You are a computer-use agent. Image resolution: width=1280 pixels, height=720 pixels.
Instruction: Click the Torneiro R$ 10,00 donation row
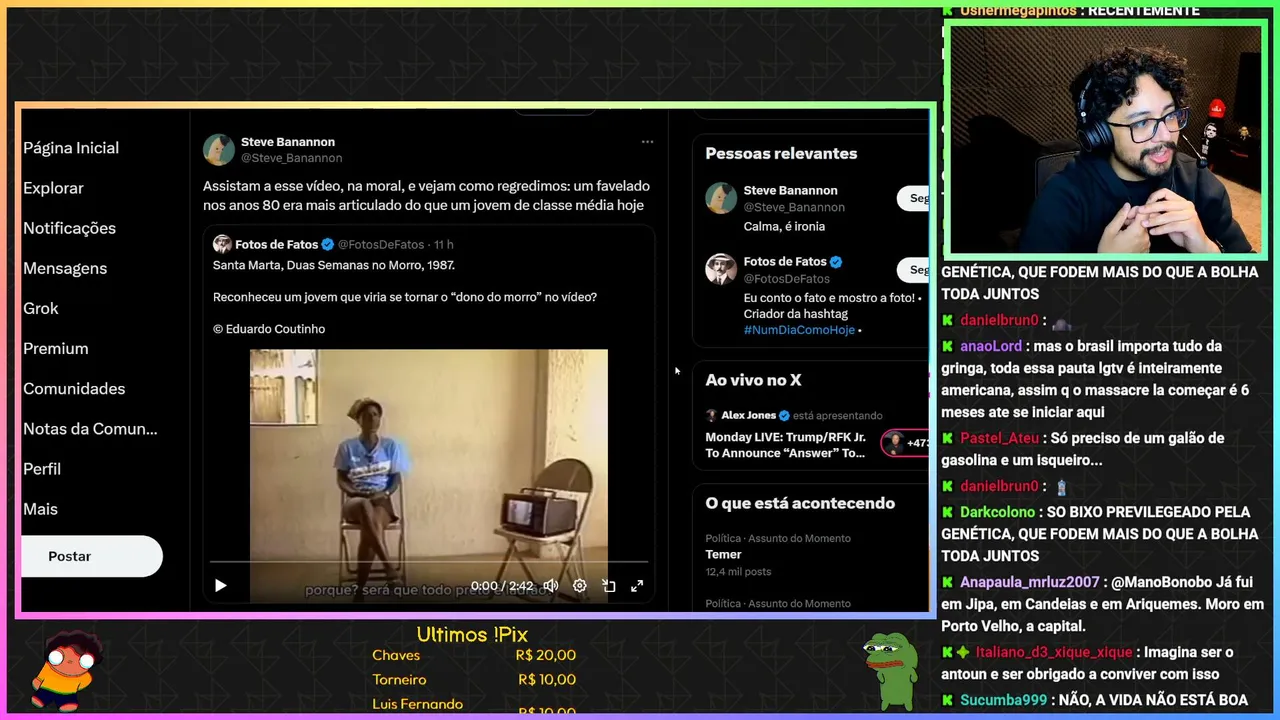(x=474, y=680)
